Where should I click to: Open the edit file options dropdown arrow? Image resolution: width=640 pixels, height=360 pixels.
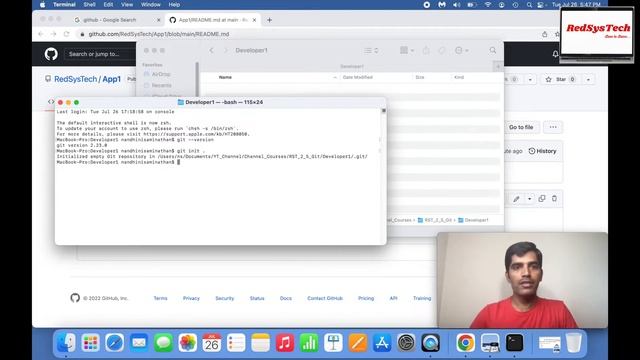529,199
